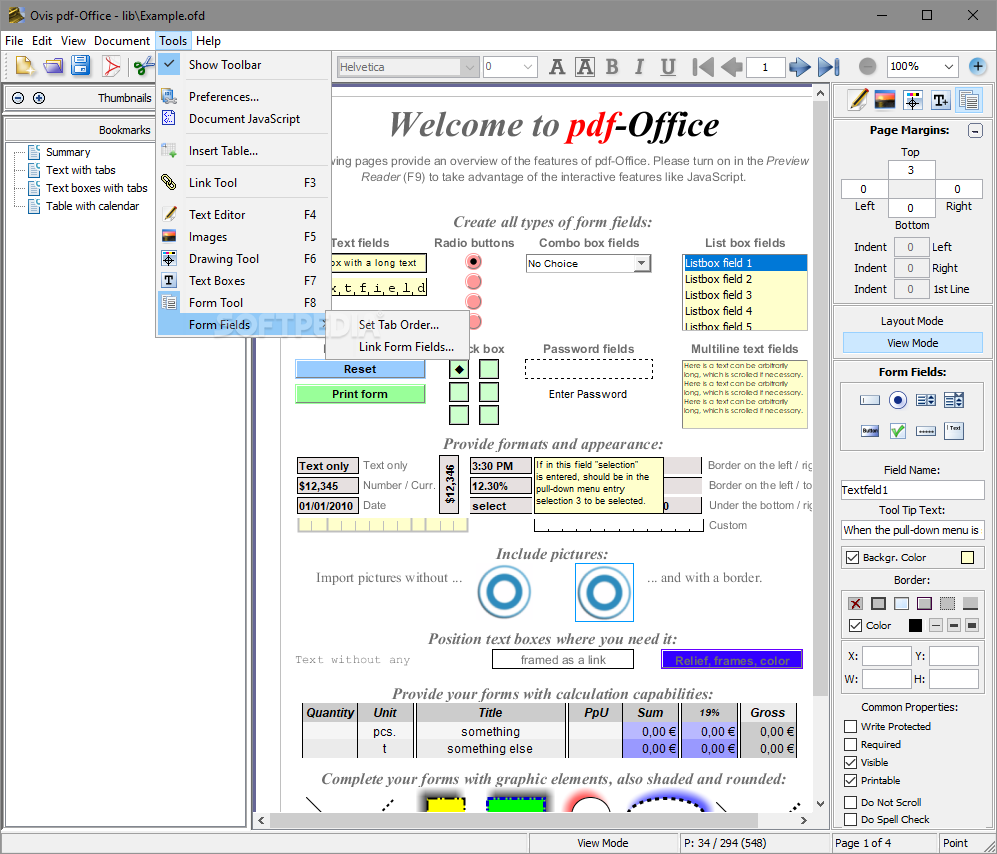Viewport: 997px width, 854px height.
Task: Open the 100% zoom dropdown
Action: click(949, 66)
